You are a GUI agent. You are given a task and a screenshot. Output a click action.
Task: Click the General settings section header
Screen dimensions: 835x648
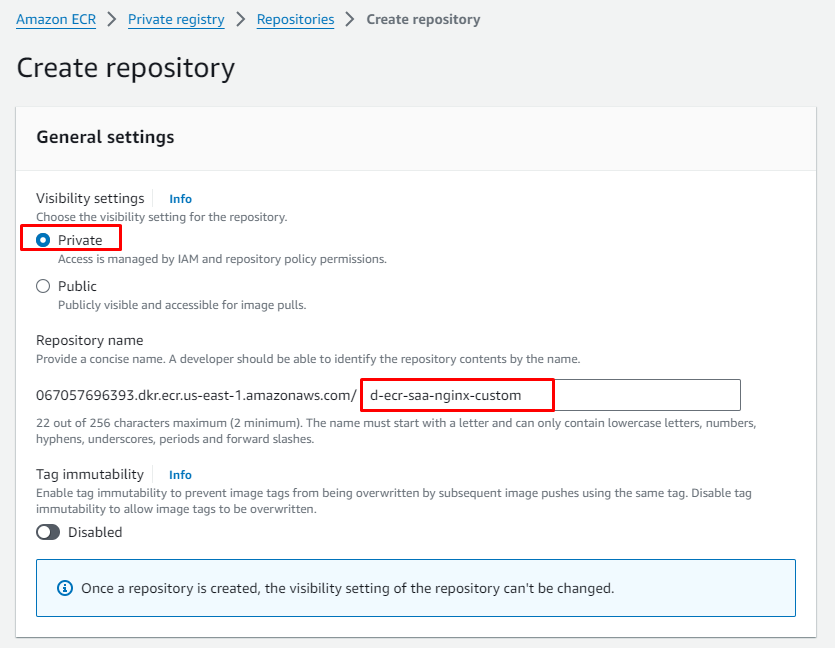coord(105,137)
